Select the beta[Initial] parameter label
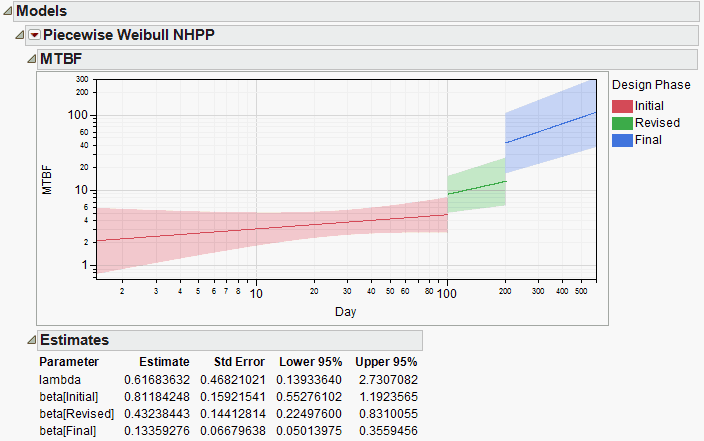The width and height of the screenshot is (704, 441). (x=69, y=397)
